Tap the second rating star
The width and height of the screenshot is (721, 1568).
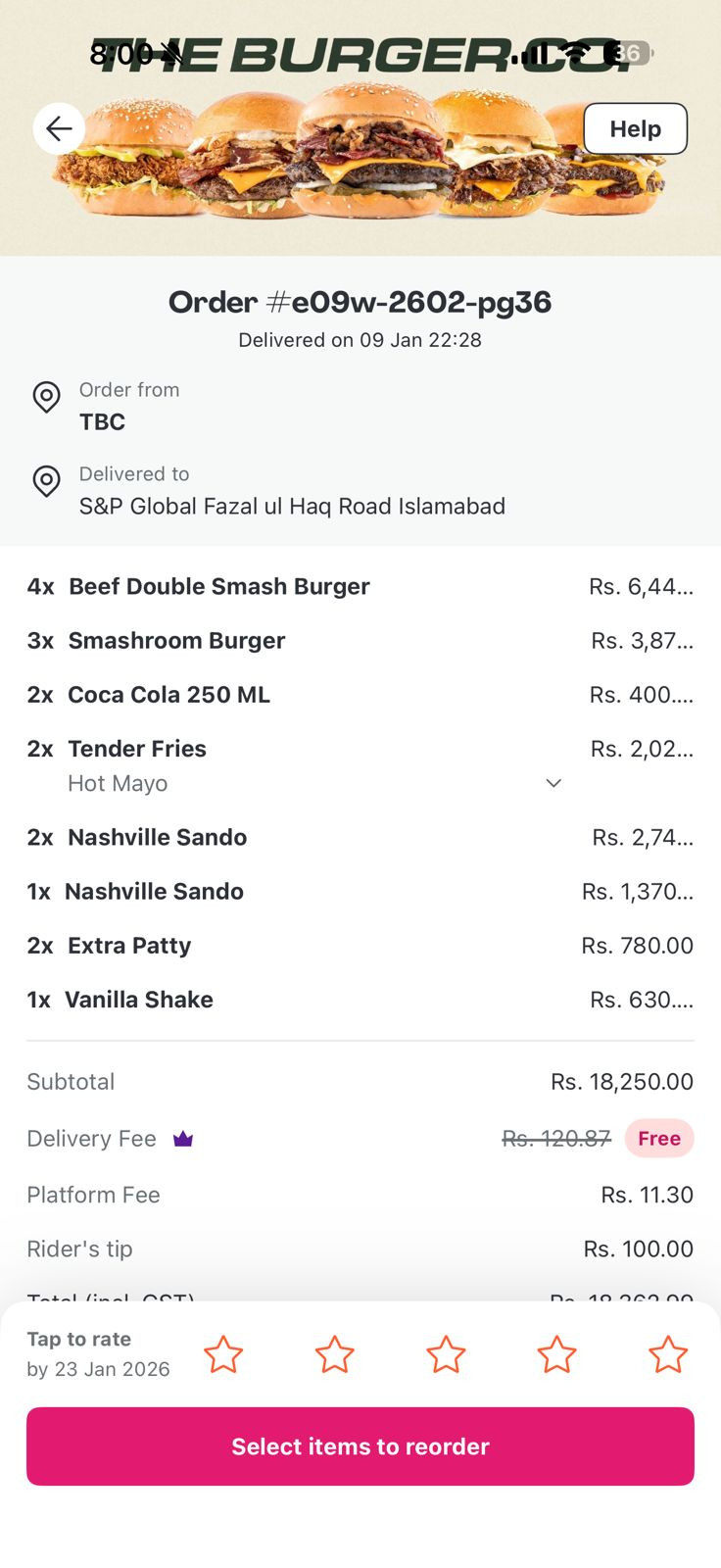[x=334, y=1354]
